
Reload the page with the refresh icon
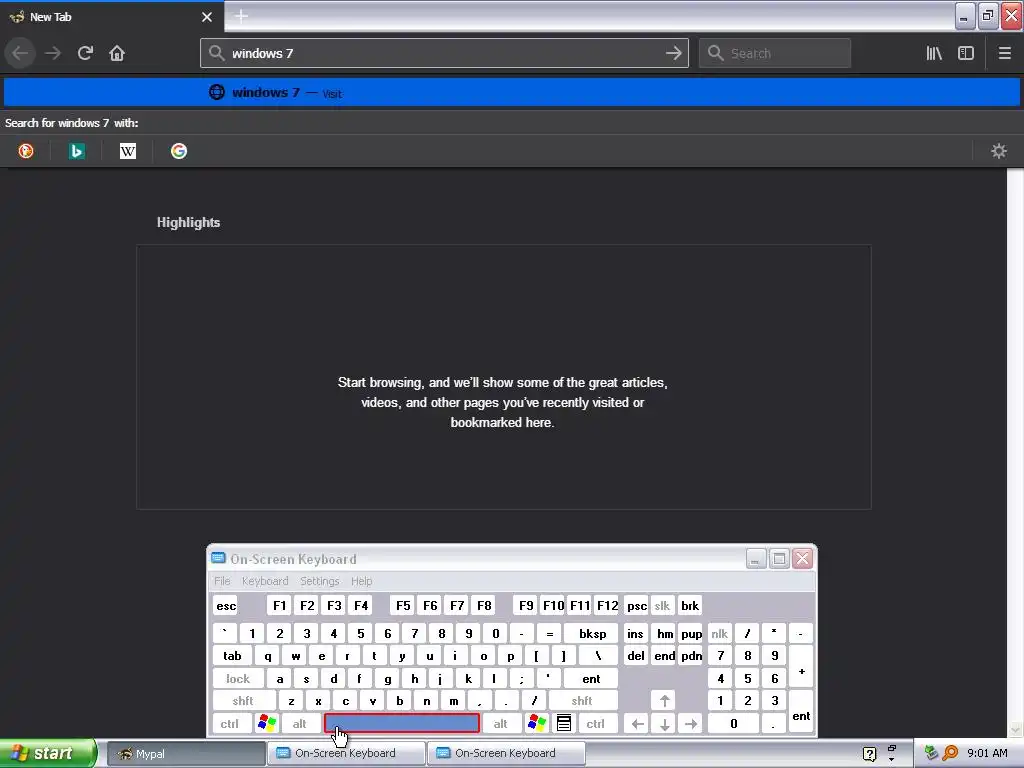pos(85,53)
